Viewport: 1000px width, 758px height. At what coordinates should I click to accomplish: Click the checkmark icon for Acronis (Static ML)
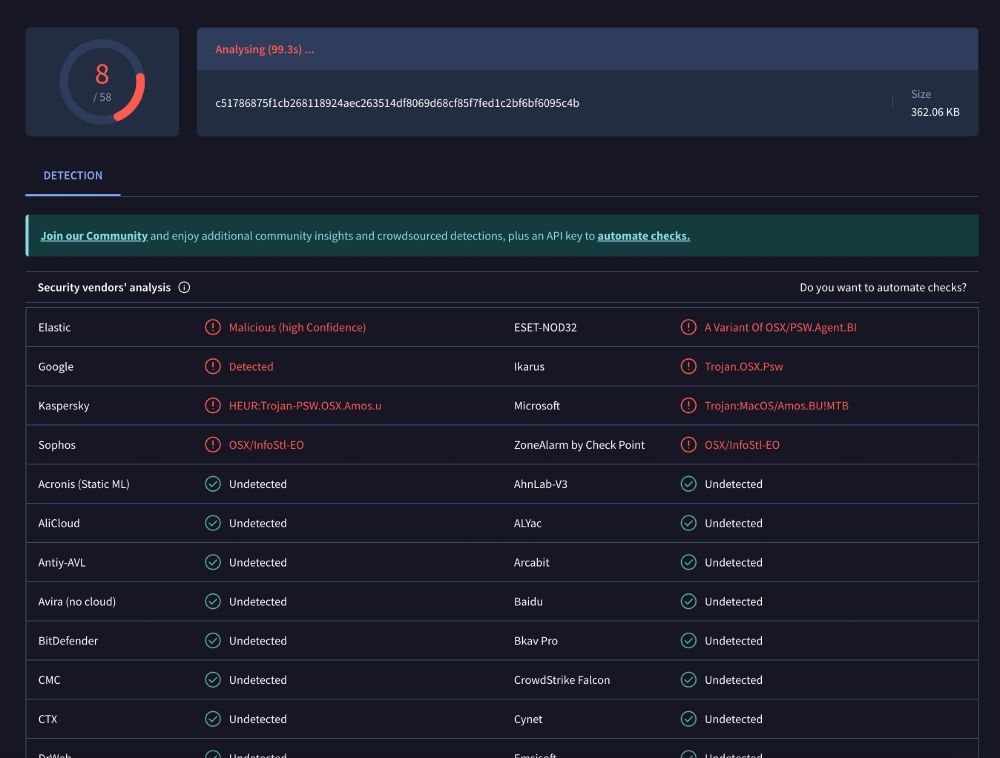tap(212, 484)
